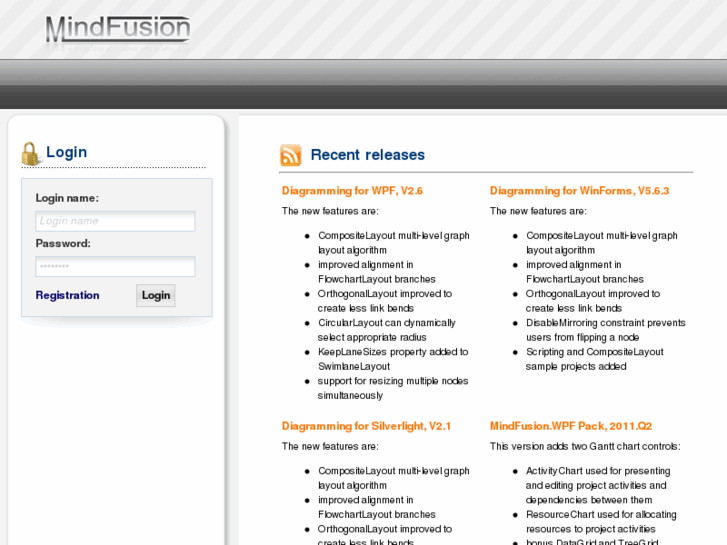Click the CompositeLayout bullet under WPF V2.6
The width and height of the screenshot is (727, 545).
(x=394, y=243)
